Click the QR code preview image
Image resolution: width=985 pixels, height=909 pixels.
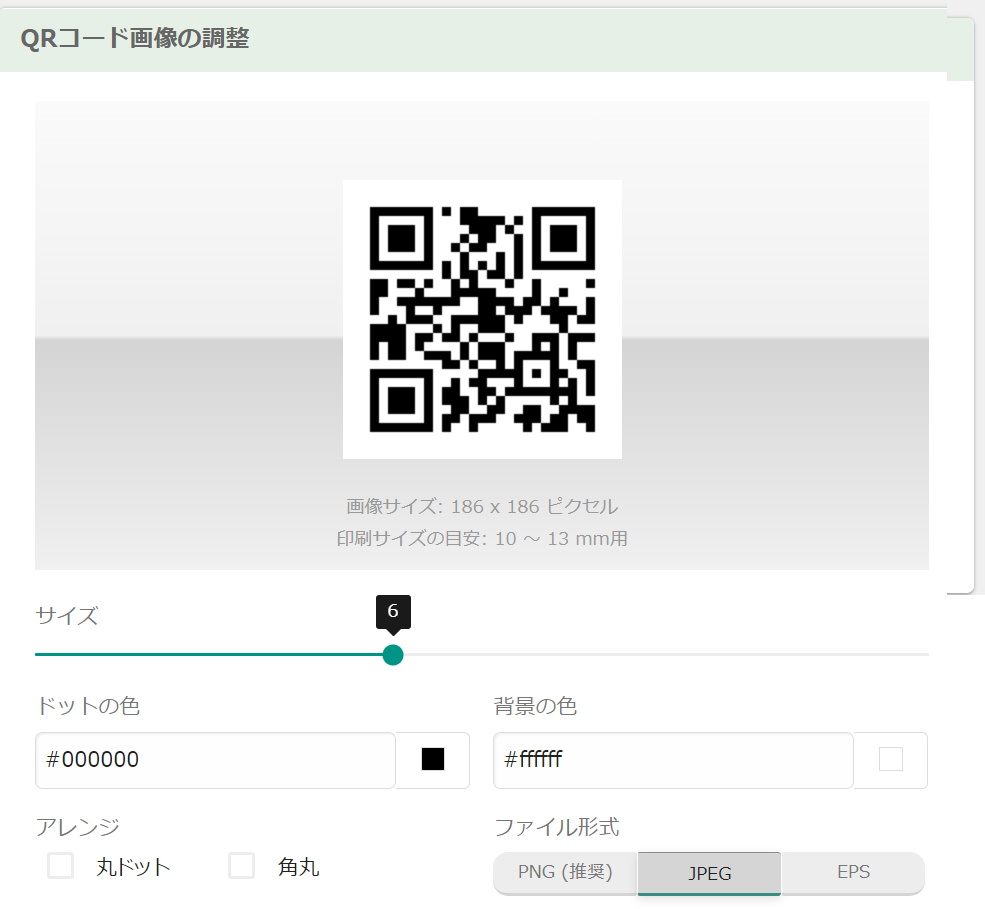[x=482, y=320]
